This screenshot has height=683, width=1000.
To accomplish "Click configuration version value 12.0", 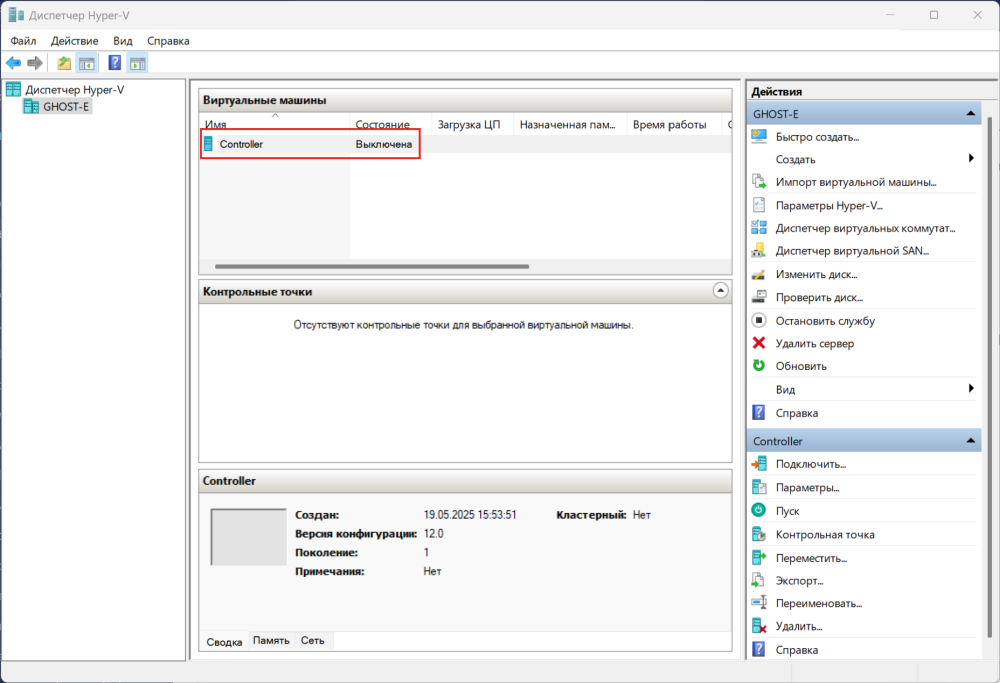I will click(x=434, y=534).
